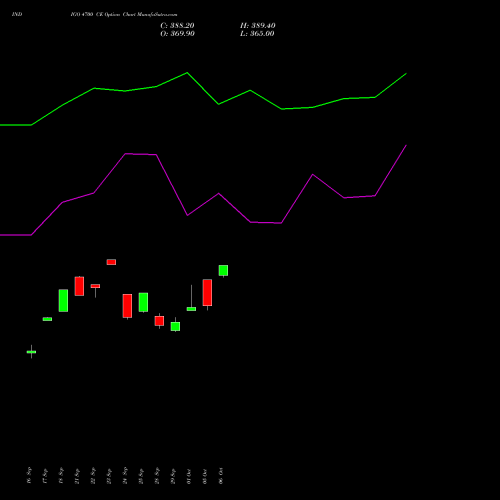
Task: Select the highest red candle above 23 Sep
Action: coord(111,262)
